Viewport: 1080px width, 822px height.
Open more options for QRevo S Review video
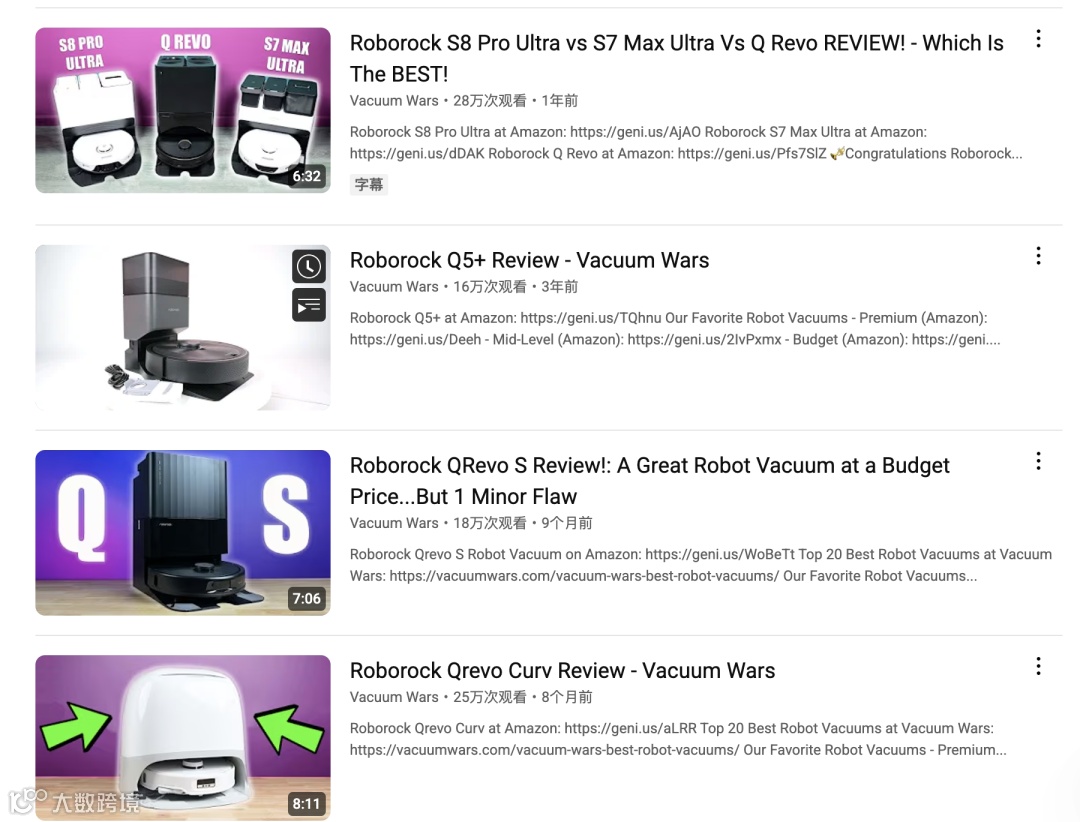[x=1038, y=462]
